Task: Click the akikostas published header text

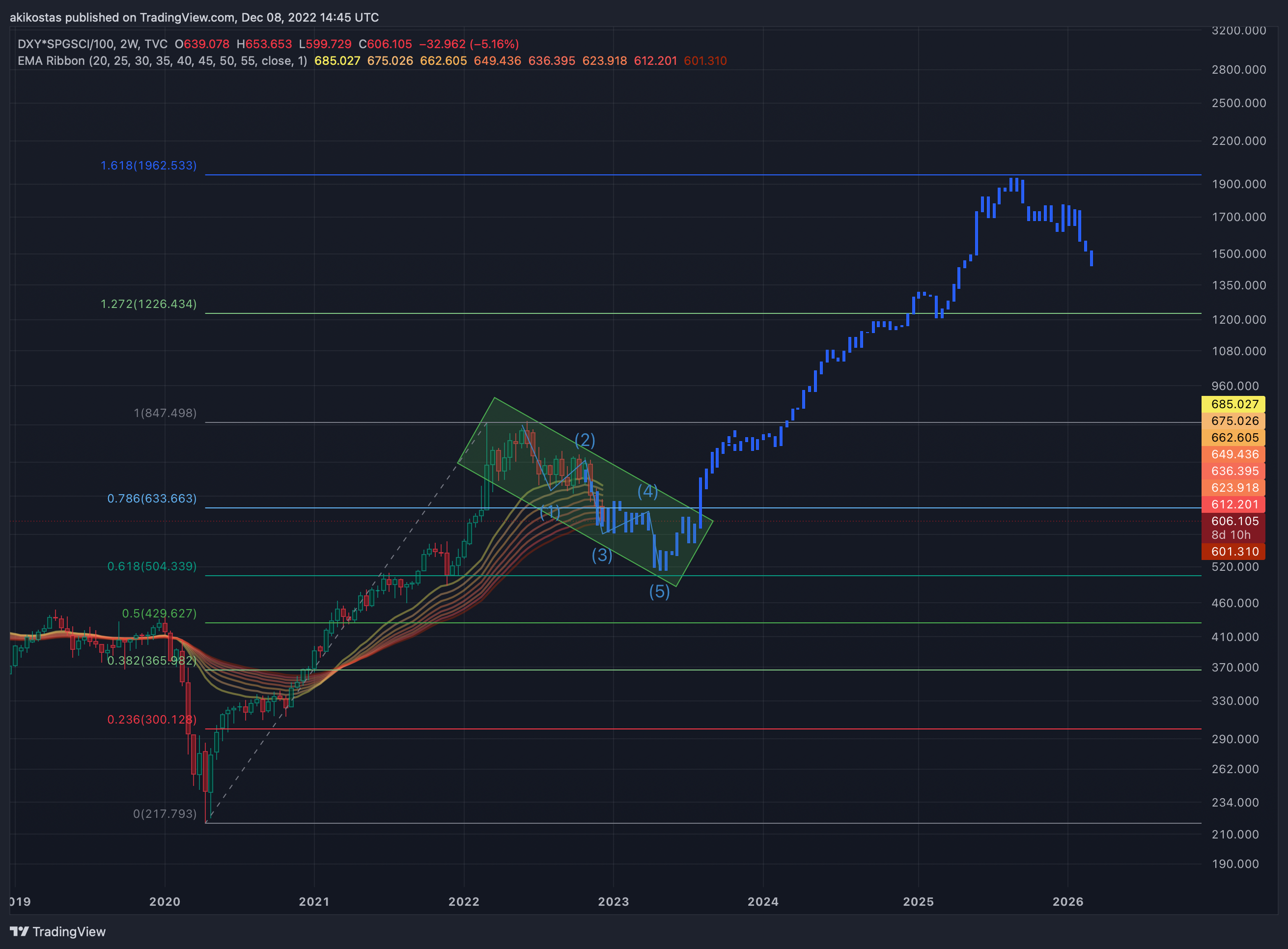Action: pos(194,17)
